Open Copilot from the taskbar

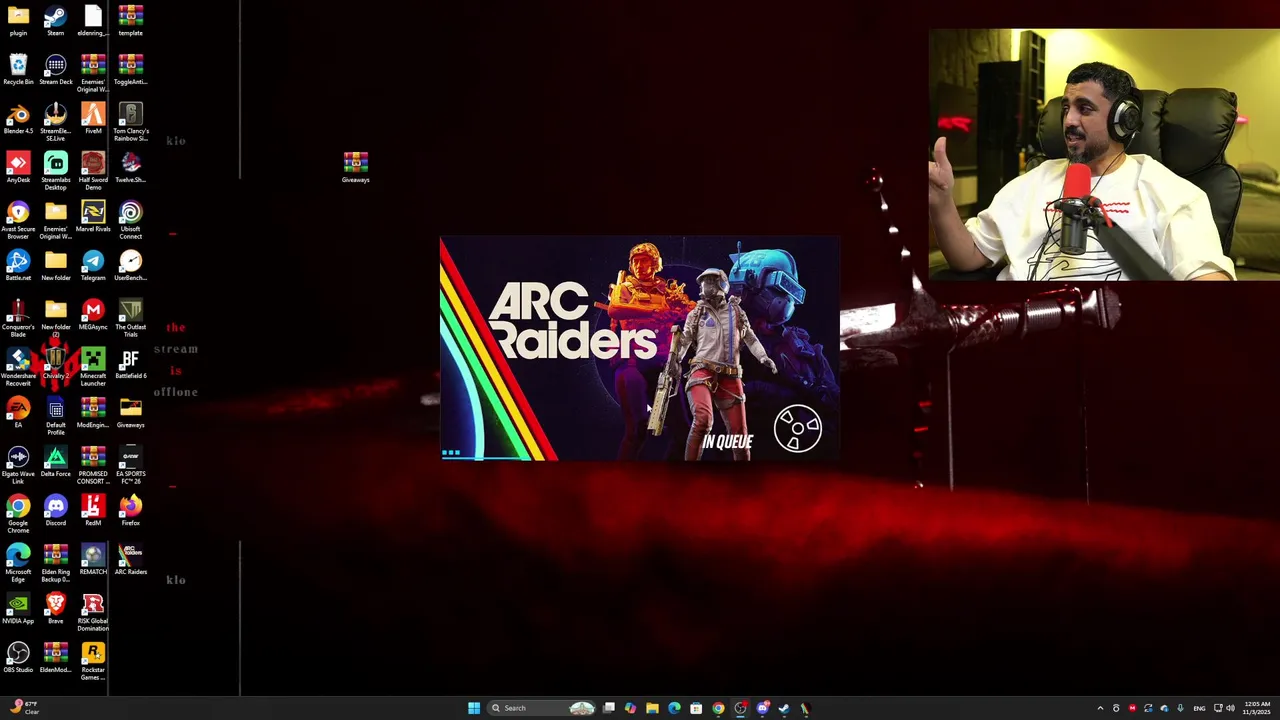tap(630, 708)
